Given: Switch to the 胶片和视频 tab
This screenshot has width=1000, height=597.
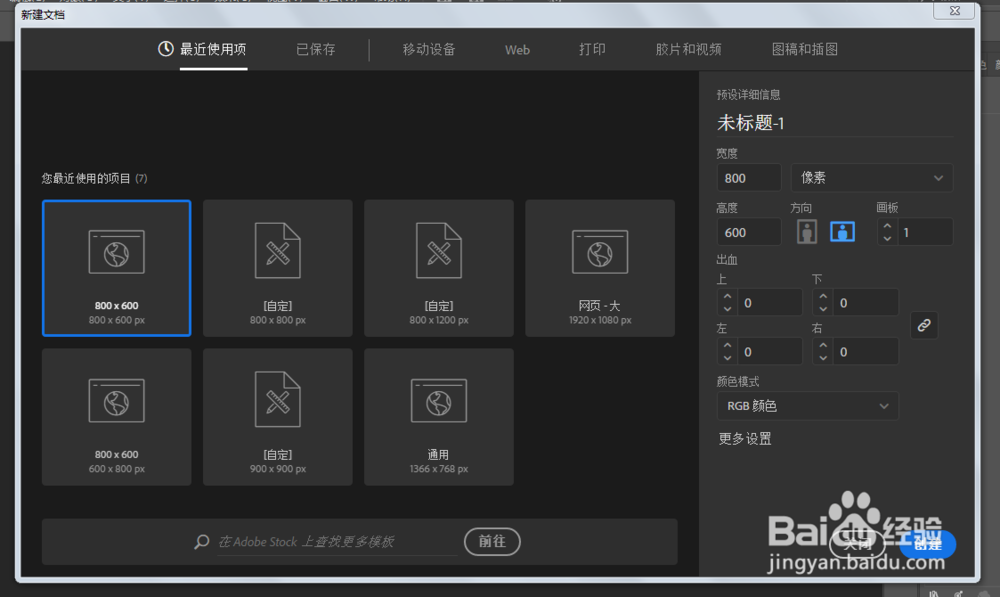Looking at the screenshot, I should click(x=688, y=49).
